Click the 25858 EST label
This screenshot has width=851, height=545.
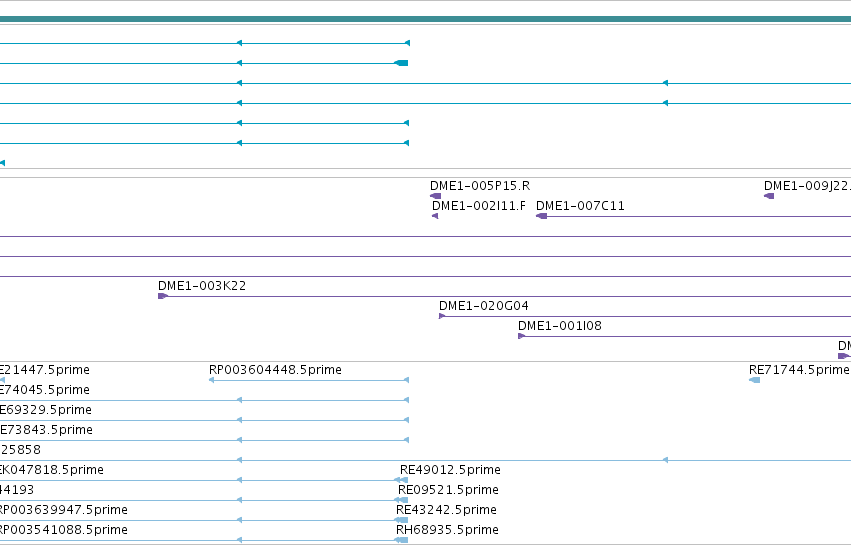pyautogui.click(x=21, y=449)
